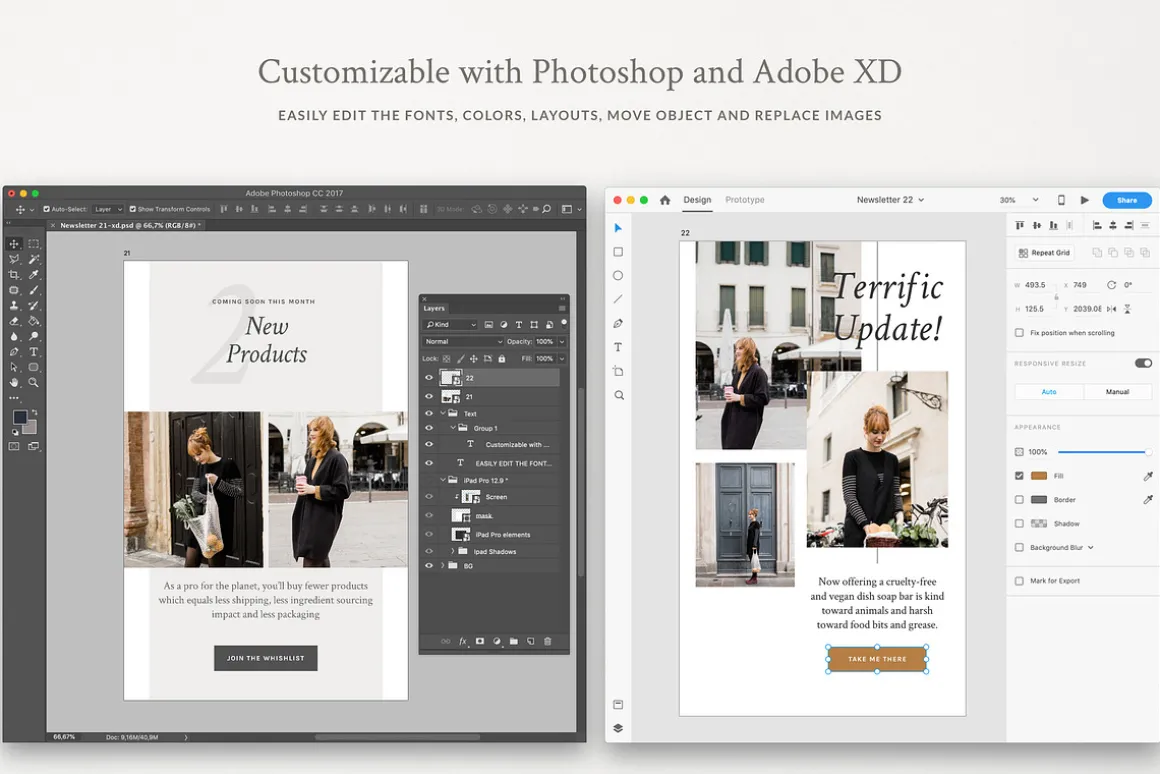Open the Opacity dropdown arrow in Layers
The height and width of the screenshot is (774, 1160).
click(562, 342)
